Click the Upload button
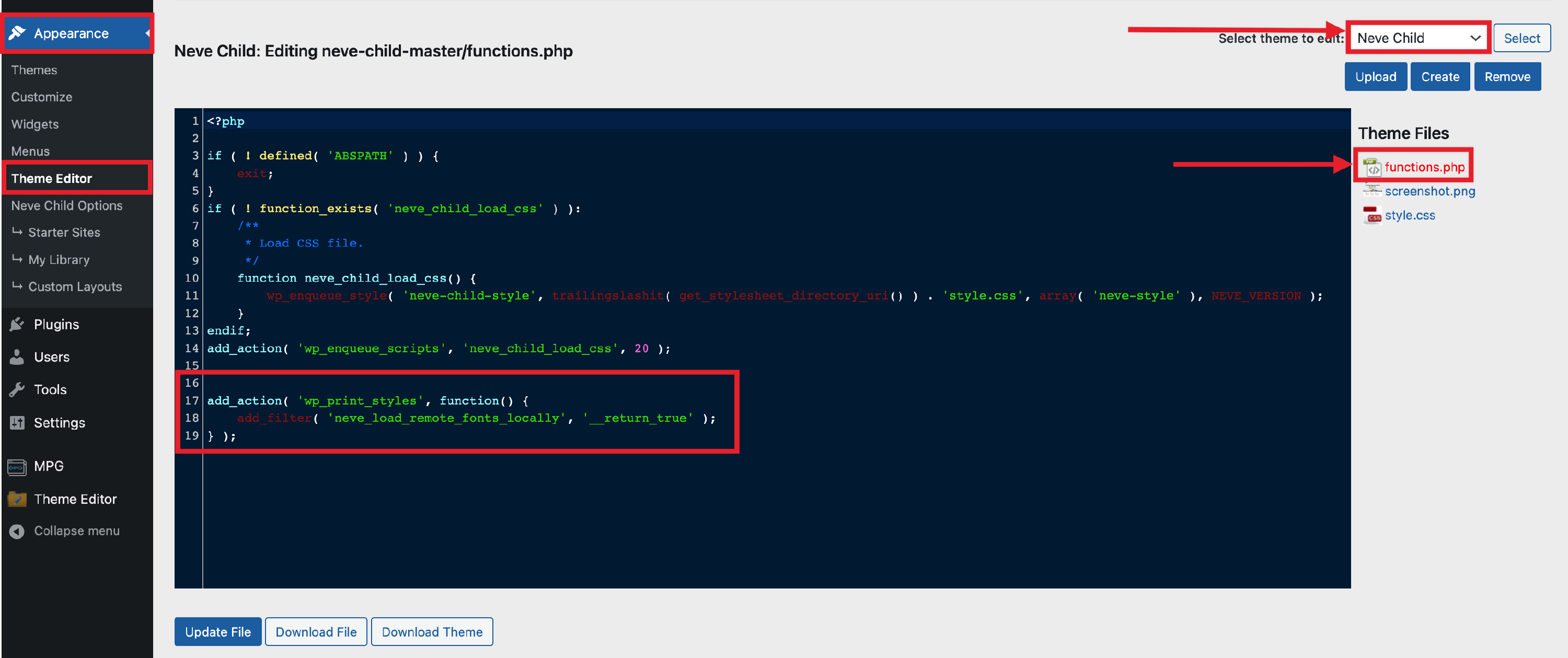The image size is (1568, 658). click(1375, 77)
